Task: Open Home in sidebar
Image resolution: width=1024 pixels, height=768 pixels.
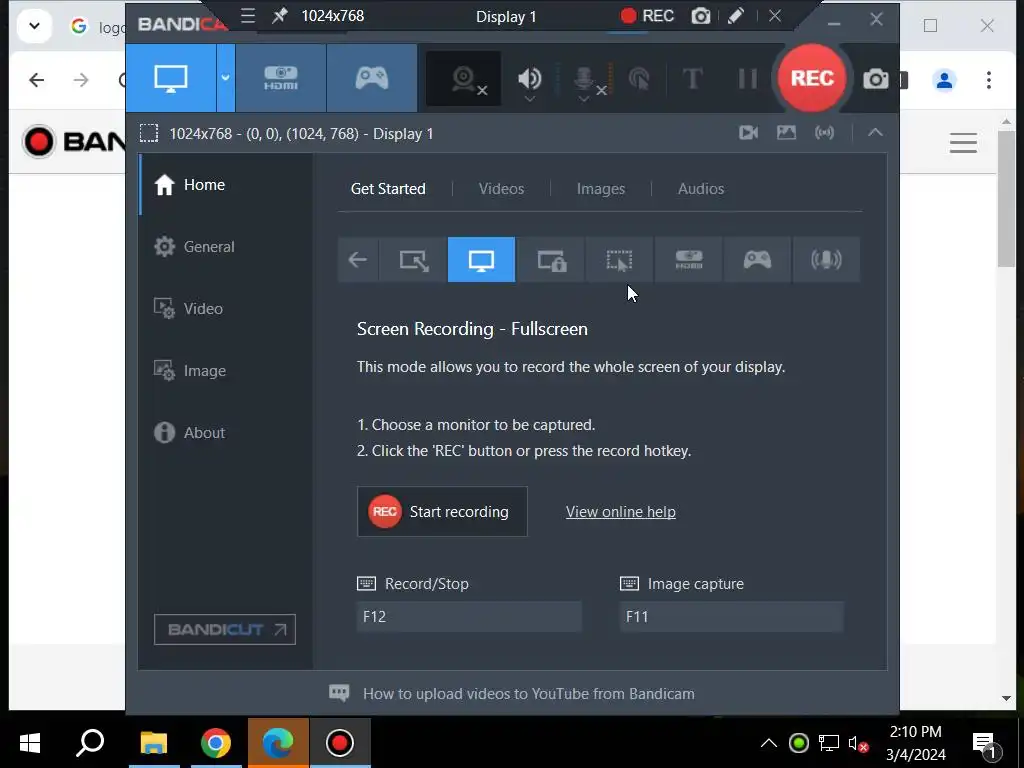Action: (226, 185)
